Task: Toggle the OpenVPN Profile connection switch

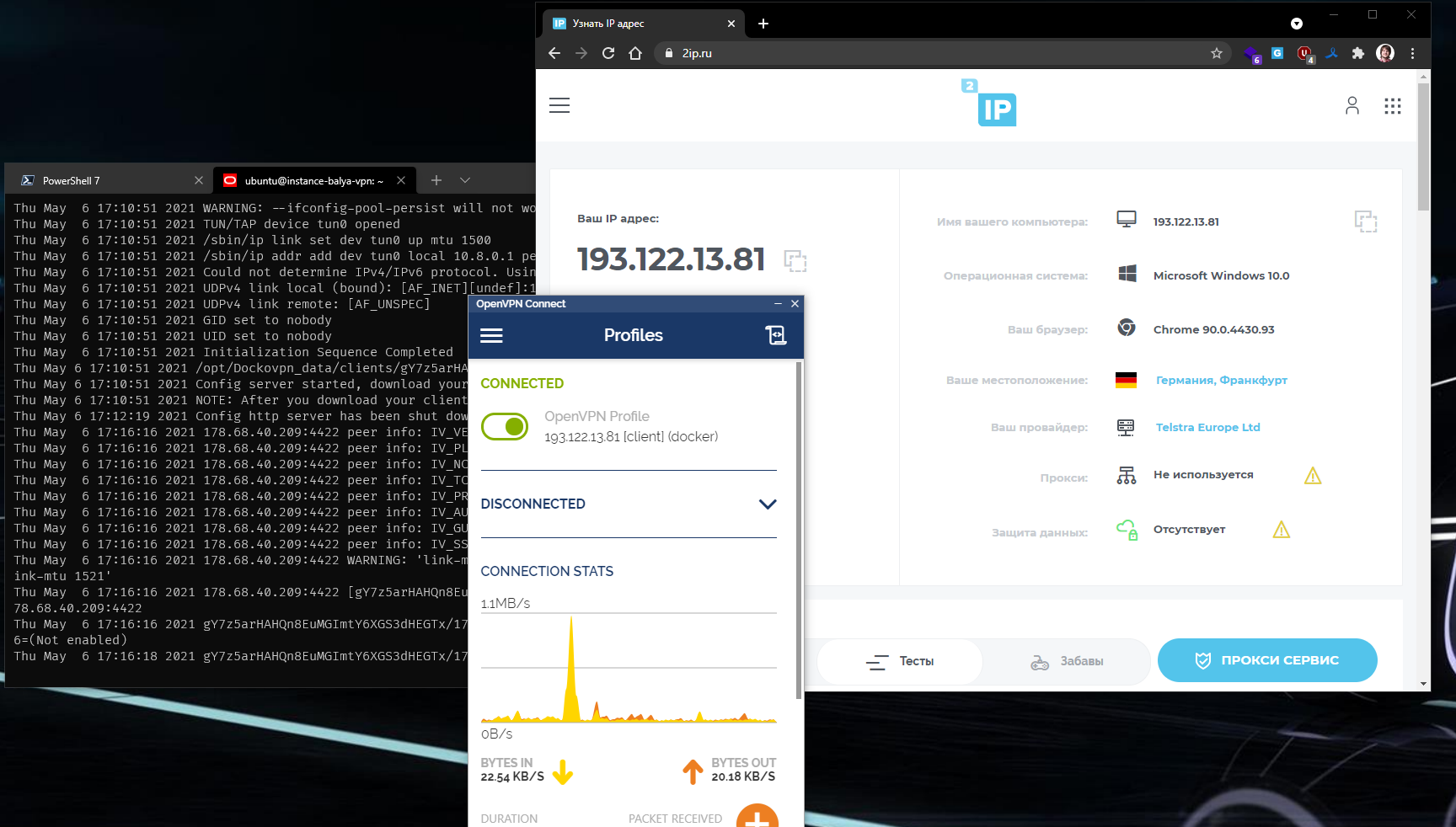Action: tap(505, 427)
